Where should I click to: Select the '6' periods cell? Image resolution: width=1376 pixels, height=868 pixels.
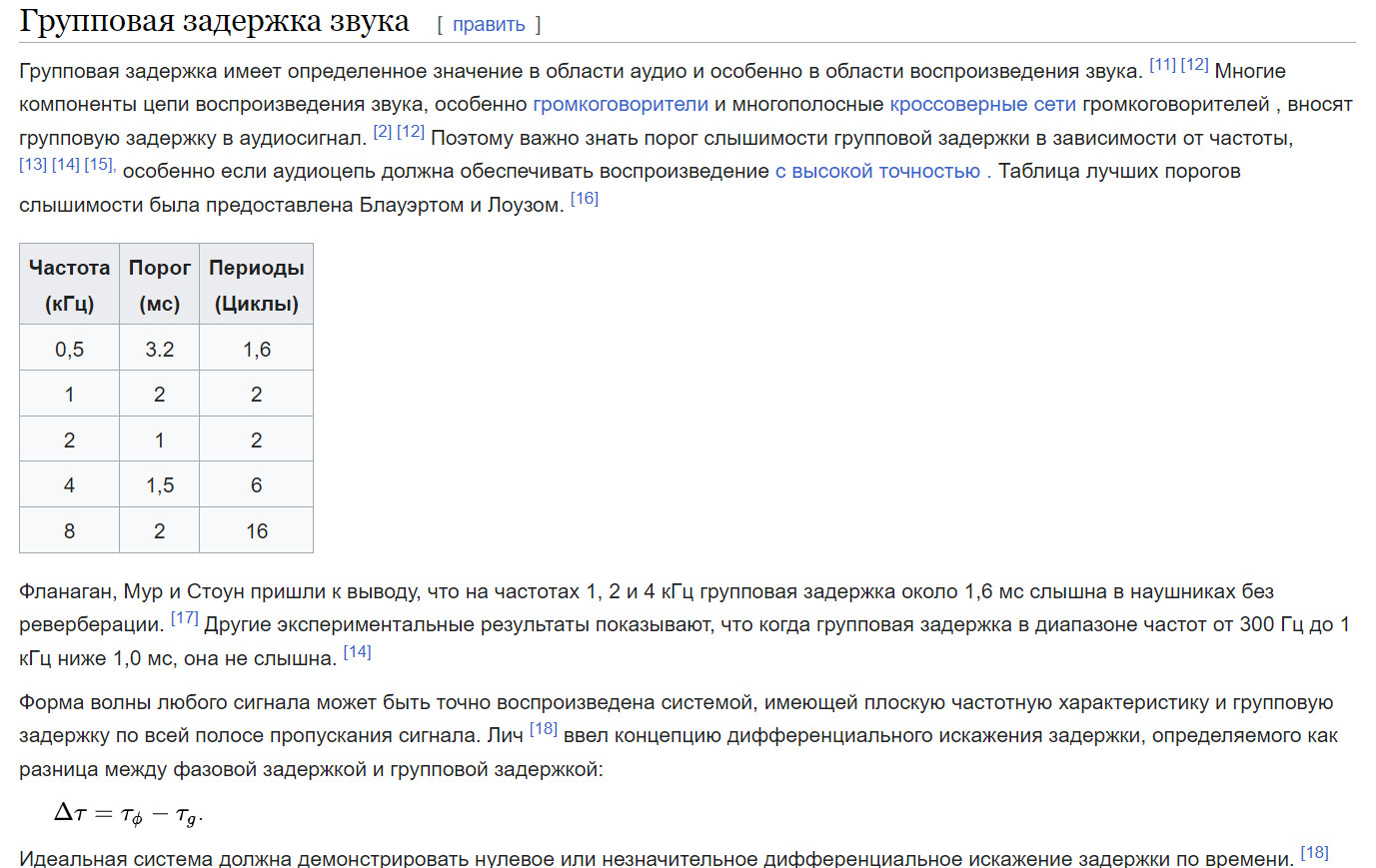(257, 484)
